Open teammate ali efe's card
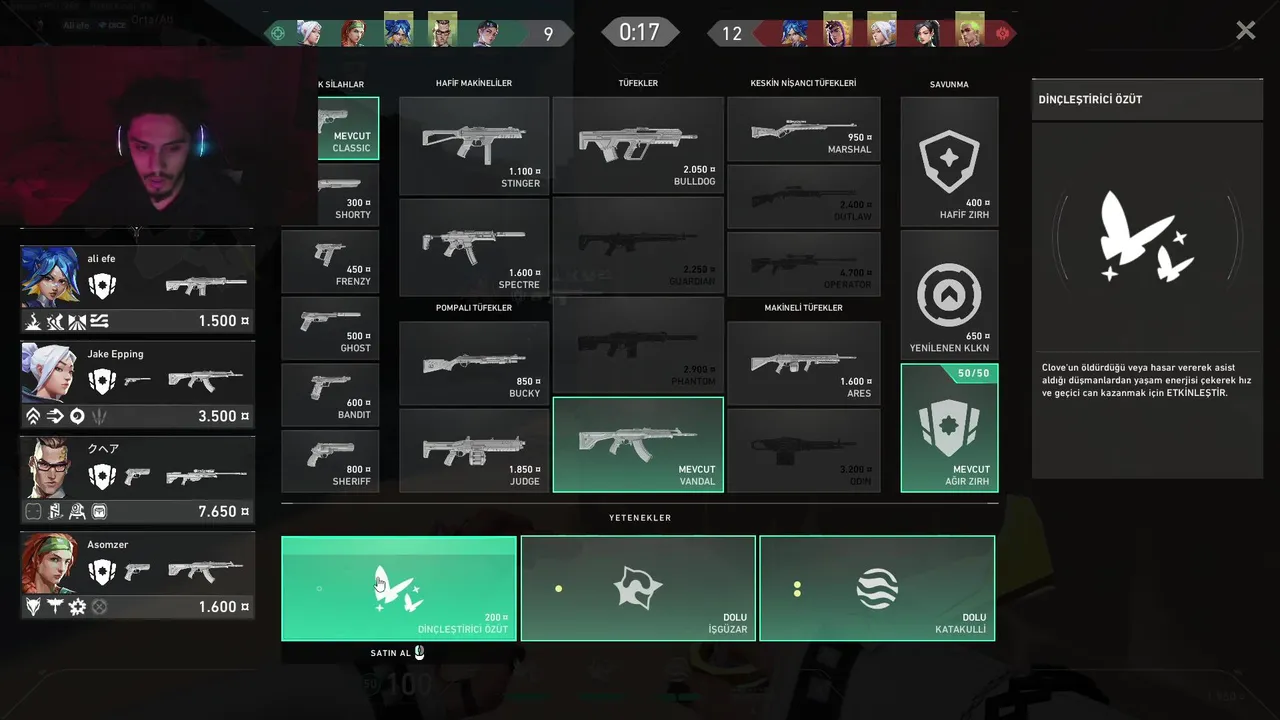 click(138, 290)
